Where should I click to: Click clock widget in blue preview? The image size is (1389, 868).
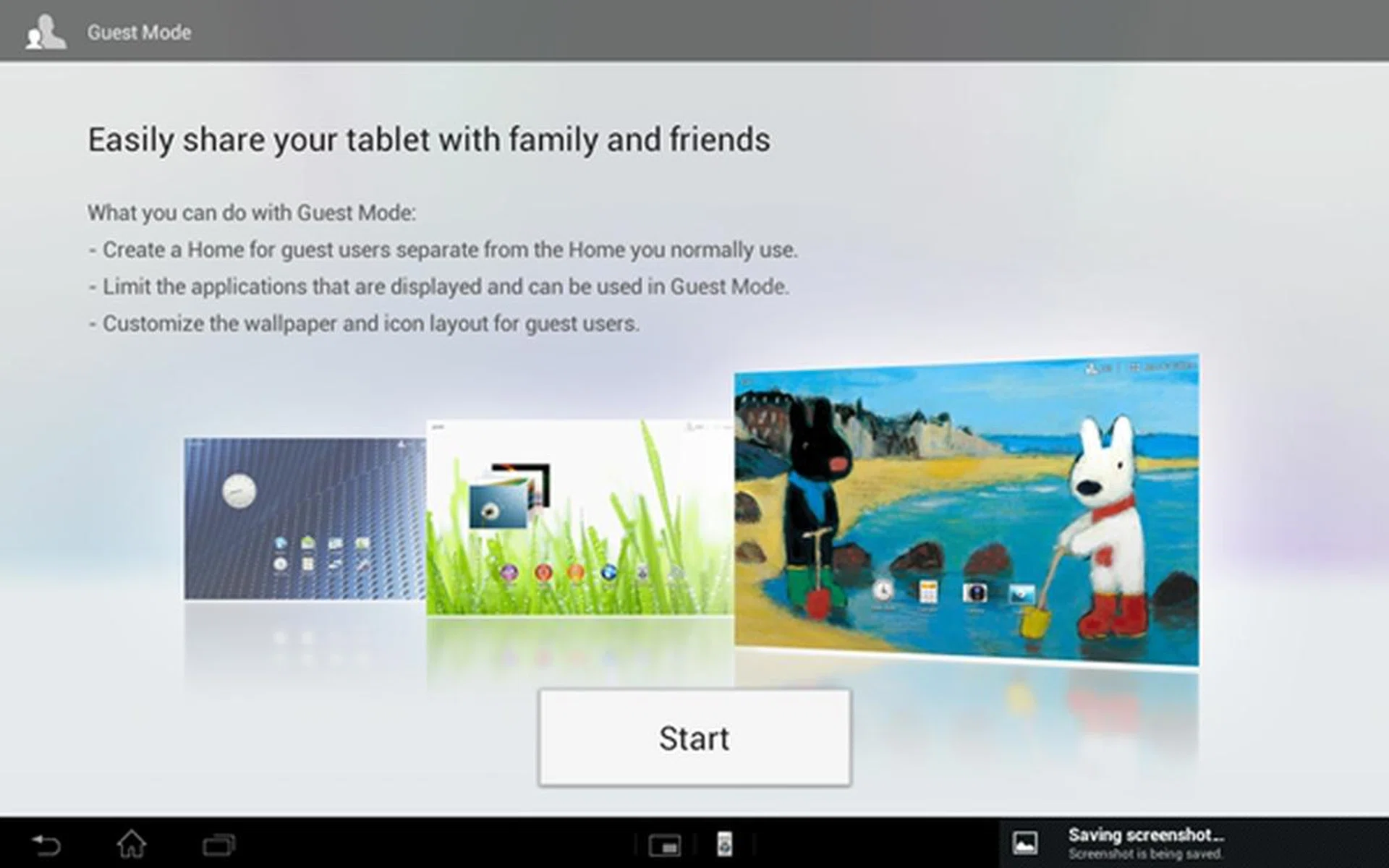(239, 491)
